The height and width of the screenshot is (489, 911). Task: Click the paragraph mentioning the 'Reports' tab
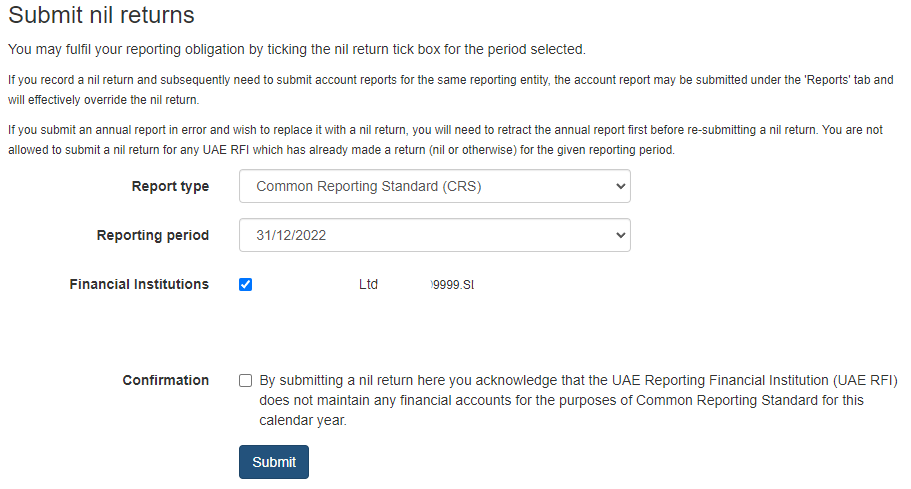click(x=451, y=89)
